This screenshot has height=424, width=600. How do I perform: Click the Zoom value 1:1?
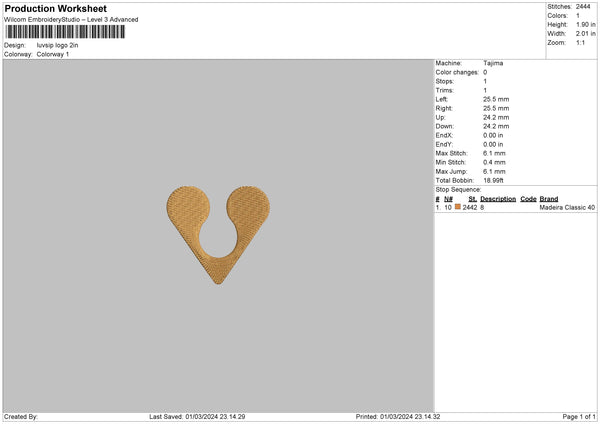tap(580, 42)
